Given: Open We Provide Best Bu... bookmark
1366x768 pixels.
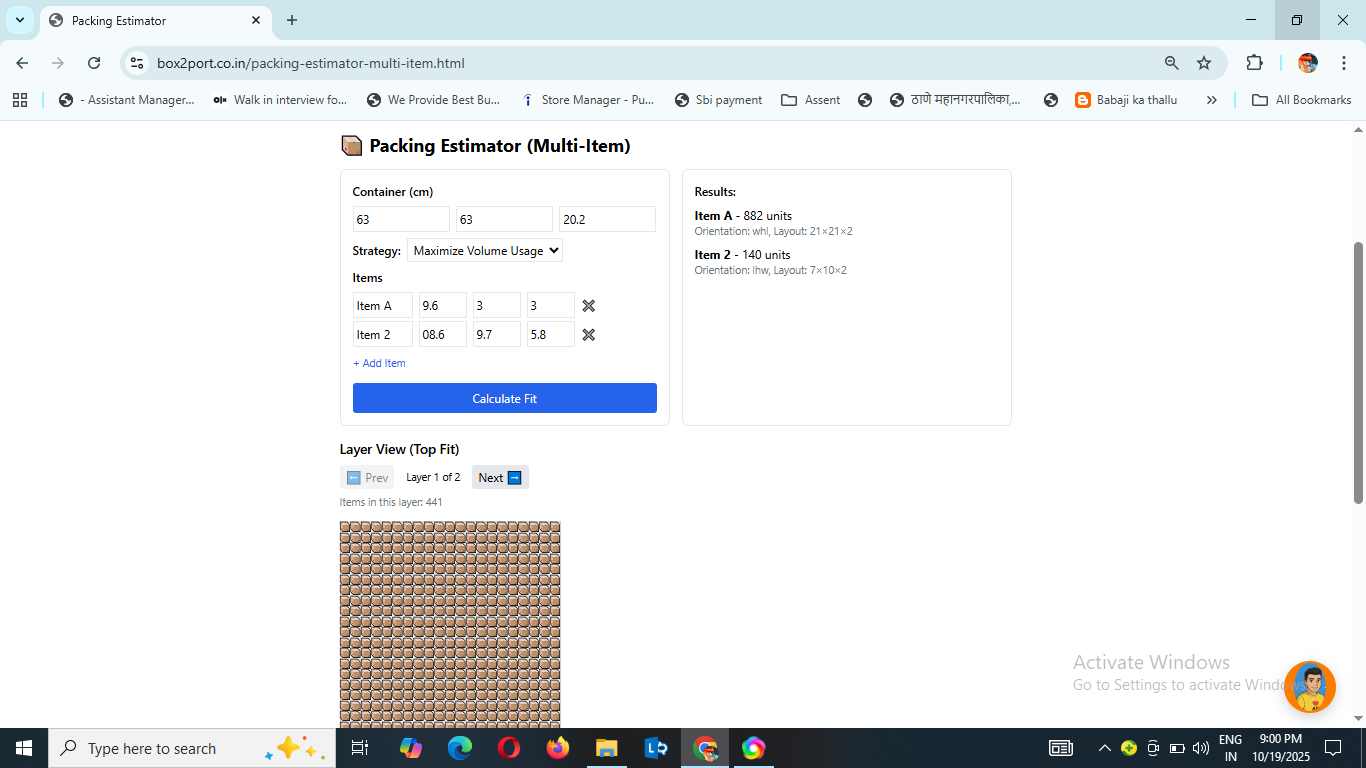Looking at the screenshot, I should pyautogui.click(x=434, y=100).
